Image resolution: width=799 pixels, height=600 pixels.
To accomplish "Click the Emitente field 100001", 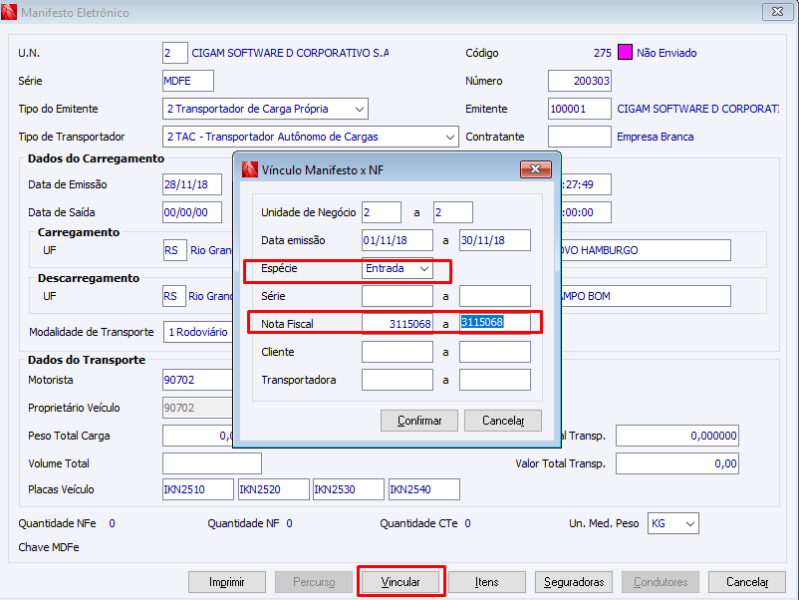I will point(579,109).
